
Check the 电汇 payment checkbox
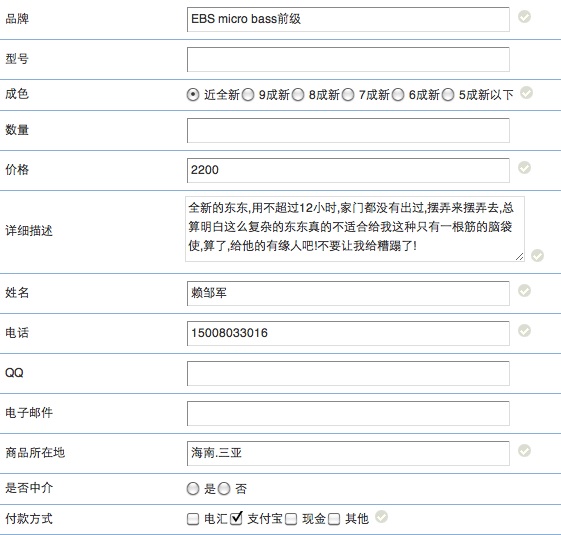click(193, 519)
